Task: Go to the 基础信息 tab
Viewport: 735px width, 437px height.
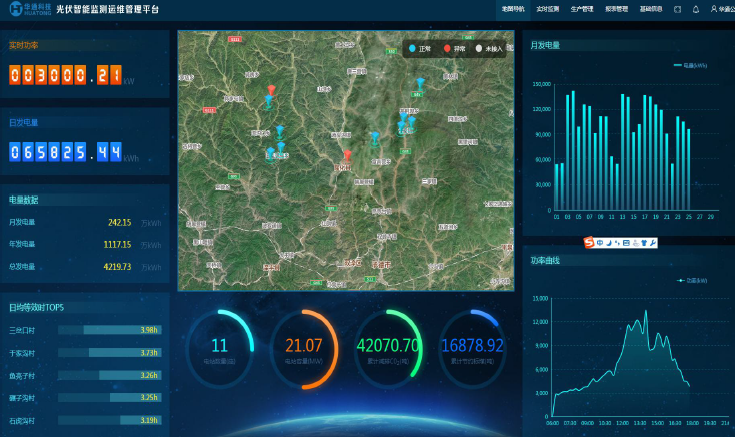Action: [x=650, y=8]
